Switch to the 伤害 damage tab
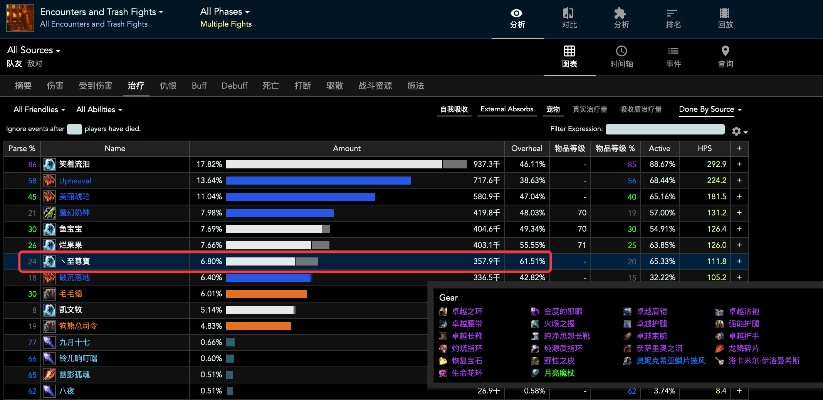This screenshot has width=823, height=400. (54, 86)
